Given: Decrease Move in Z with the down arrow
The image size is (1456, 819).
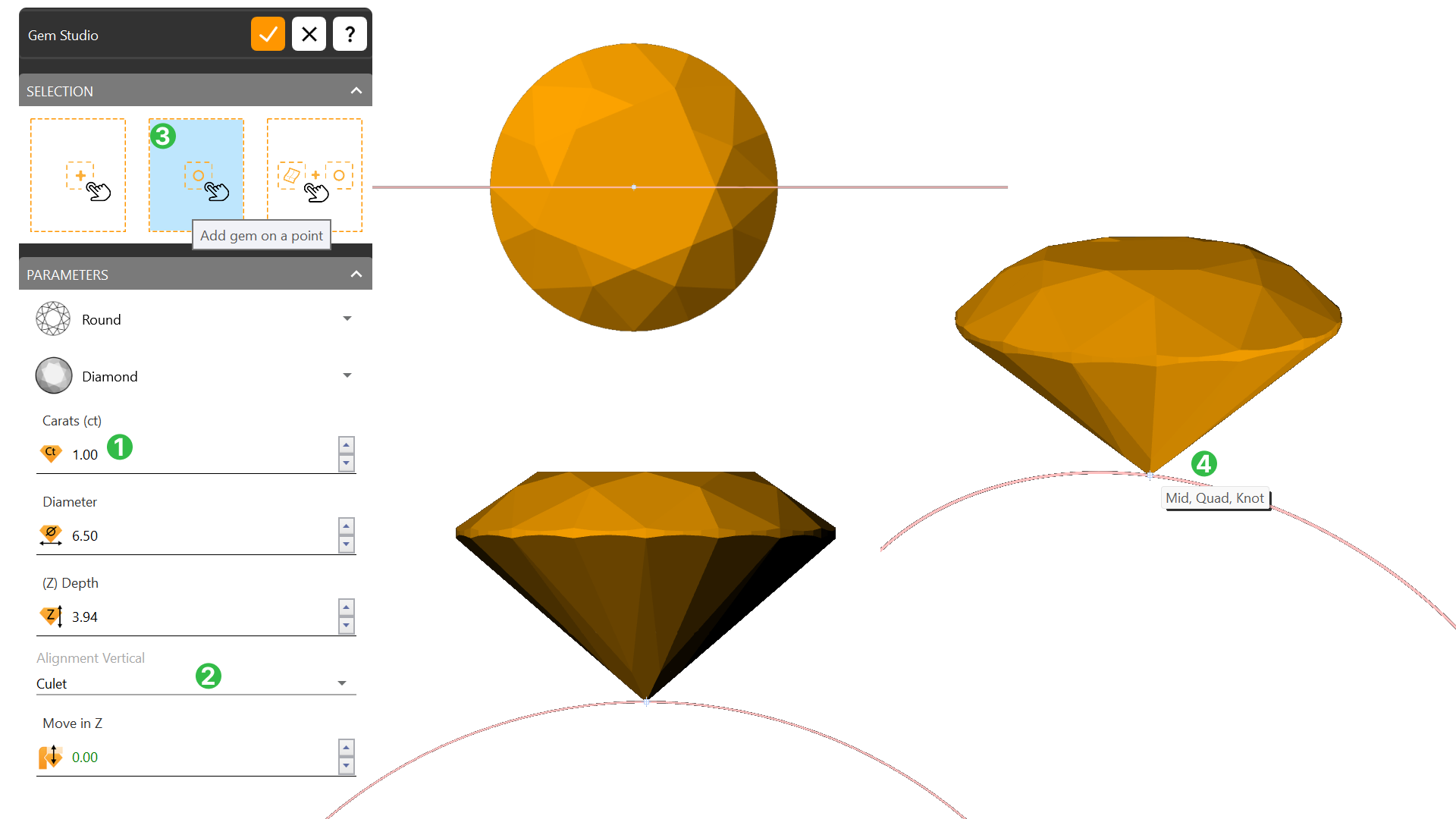Looking at the screenshot, I should 347,766.
